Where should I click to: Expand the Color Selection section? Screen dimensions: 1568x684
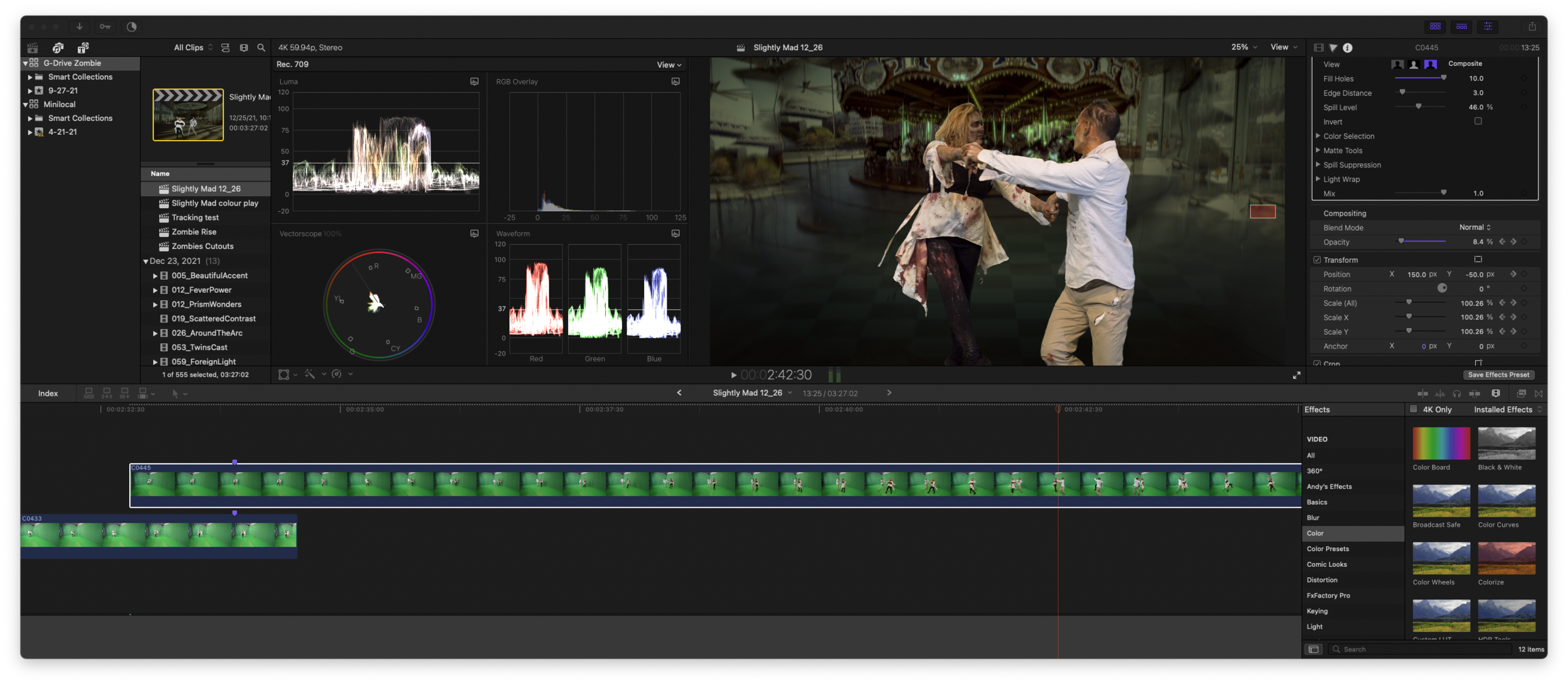(x=1318, y=136)
